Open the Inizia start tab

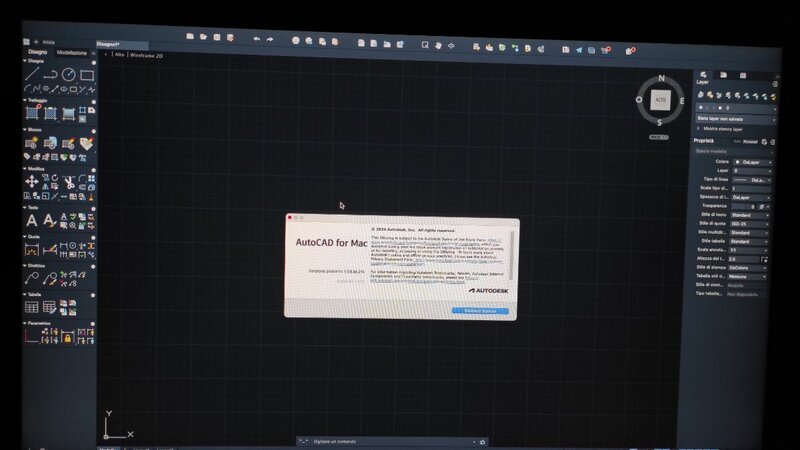tap(48, 42)
